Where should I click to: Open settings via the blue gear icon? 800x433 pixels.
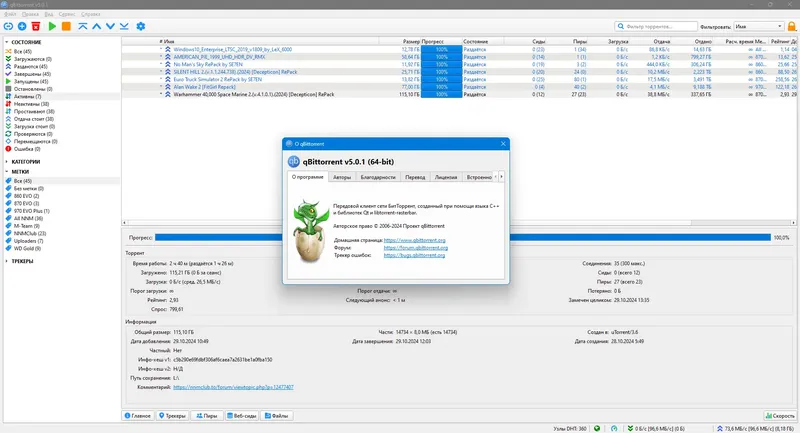[x=141, y=26]
